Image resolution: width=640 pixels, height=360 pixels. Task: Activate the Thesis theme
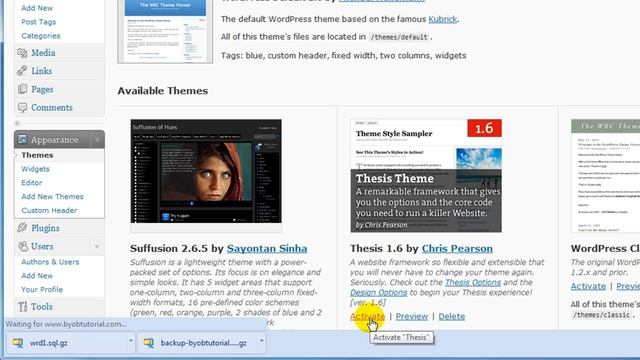coord(367,316)
